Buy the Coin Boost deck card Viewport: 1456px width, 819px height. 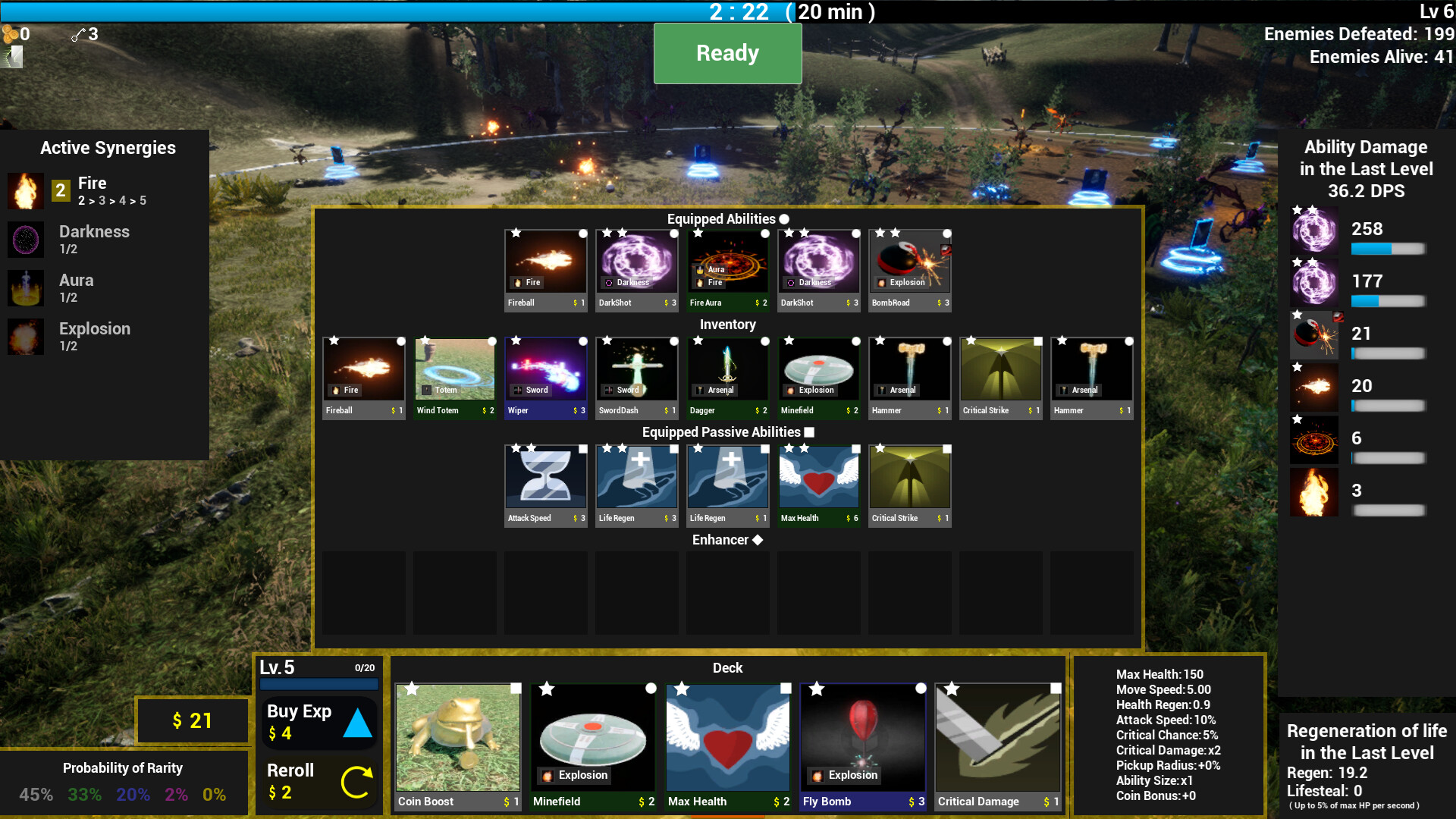(x=458, y=747)
